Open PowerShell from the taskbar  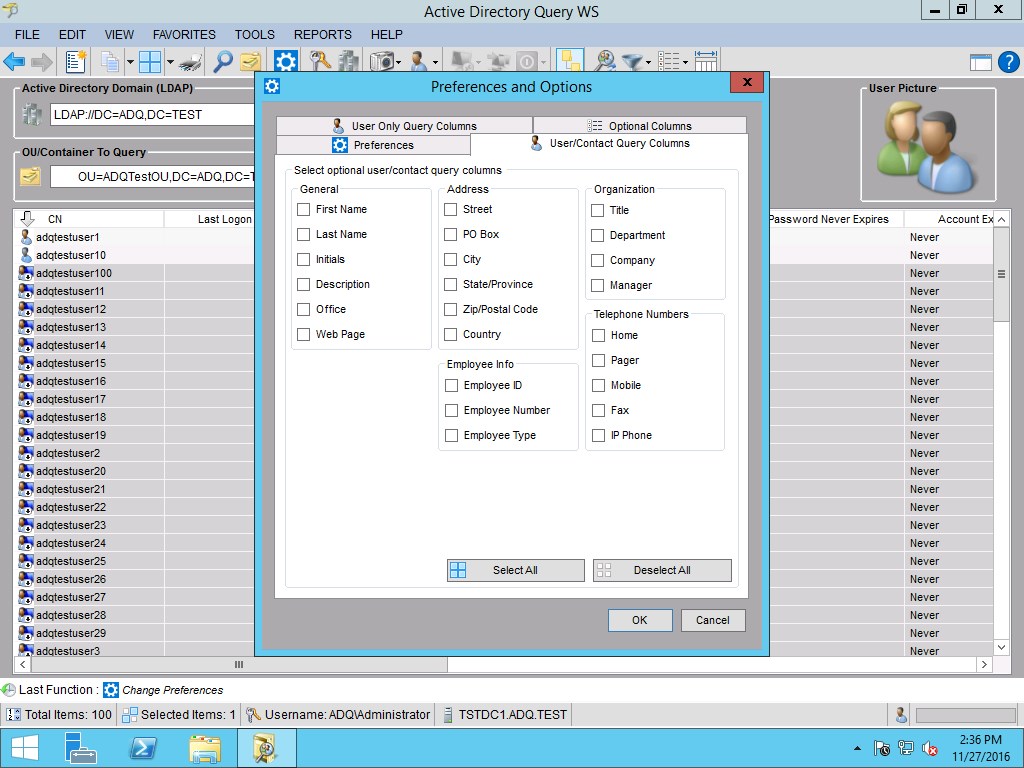143,748
